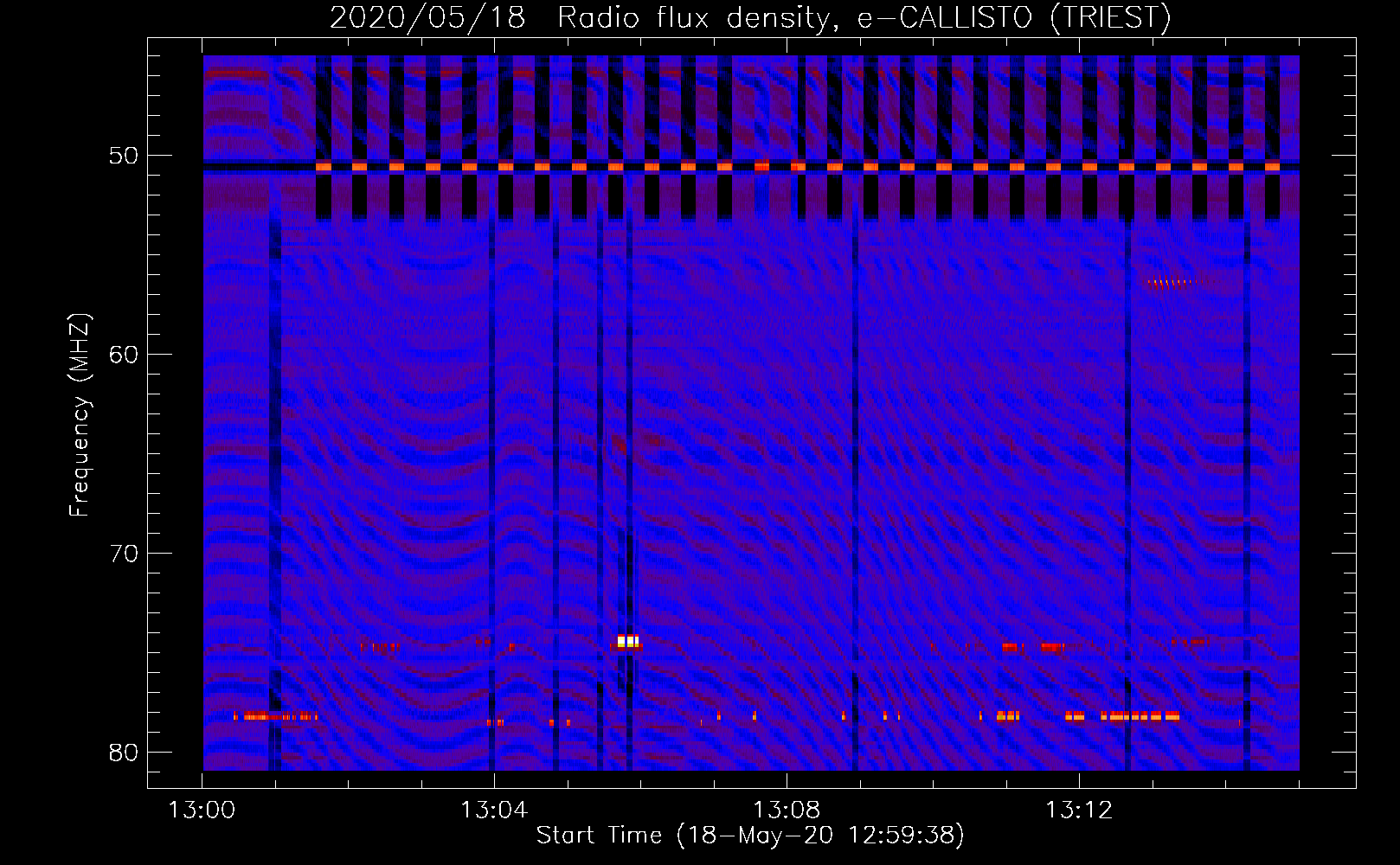This screenshot has height=865, width=1400.
Task: Click the long red streak near 78 MHz after 13:00
Action: (x=268, y=715)
